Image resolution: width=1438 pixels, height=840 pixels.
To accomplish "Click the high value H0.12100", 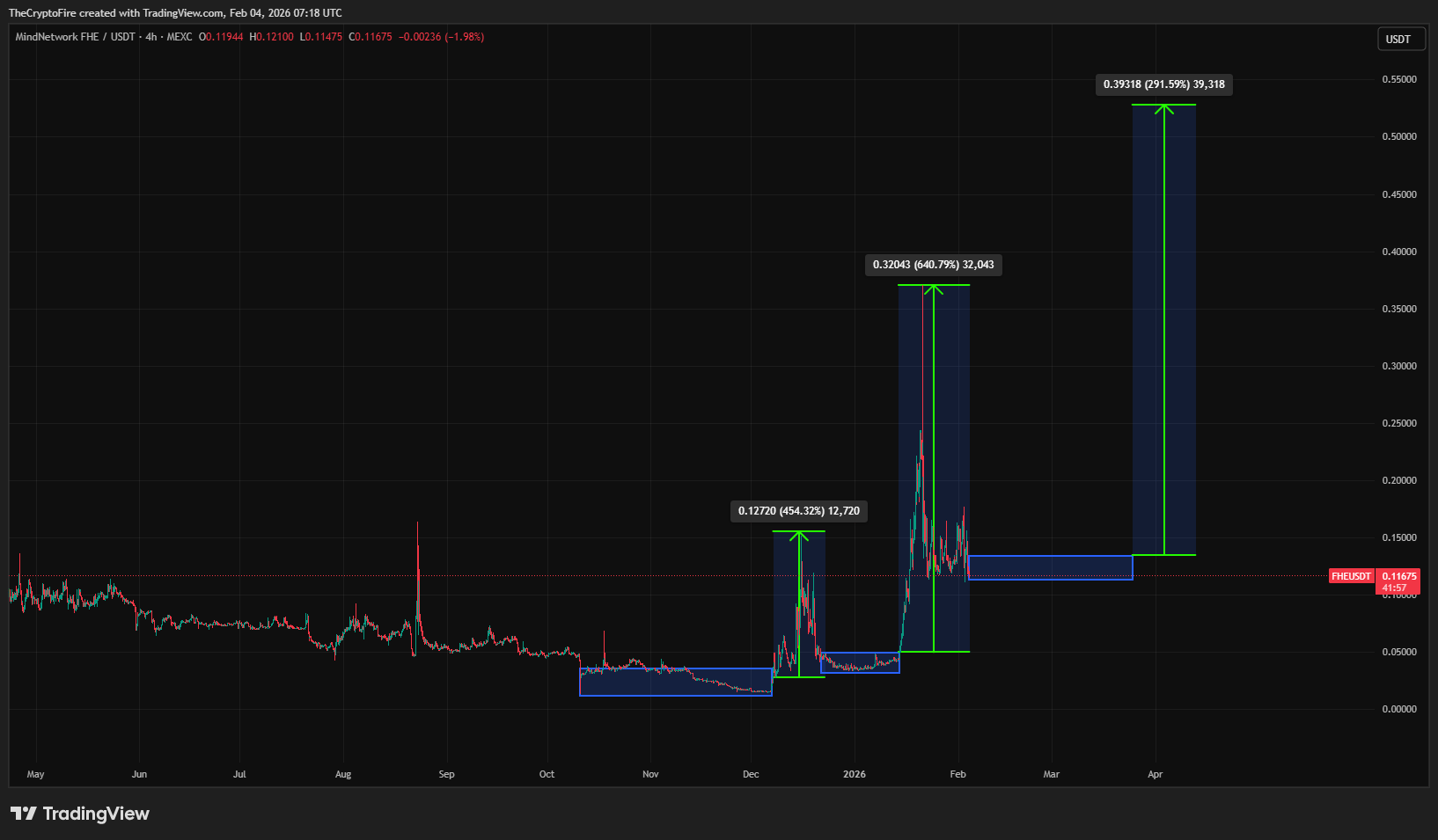I will [x=272, y=37].
